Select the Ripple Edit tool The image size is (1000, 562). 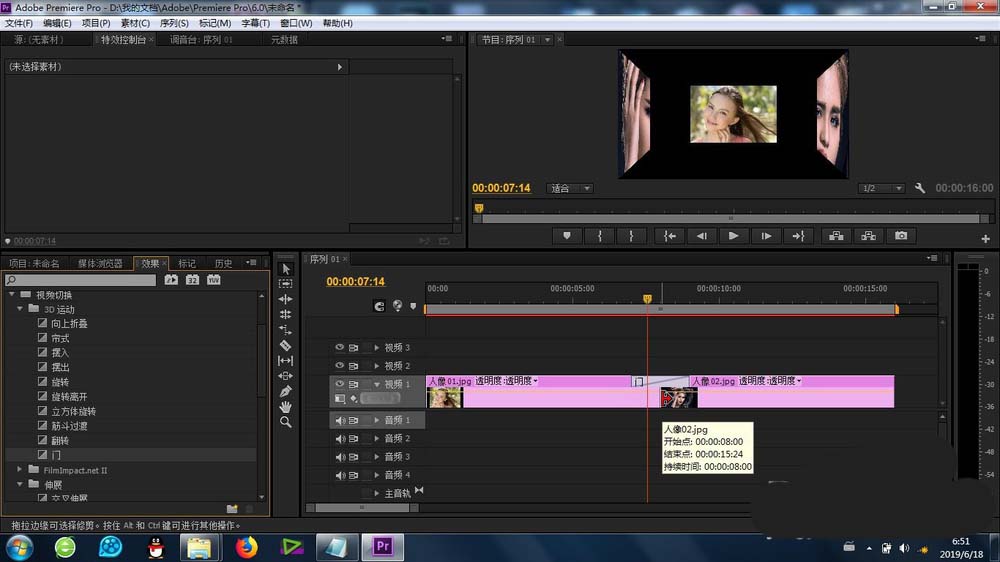tap(286, 299)
